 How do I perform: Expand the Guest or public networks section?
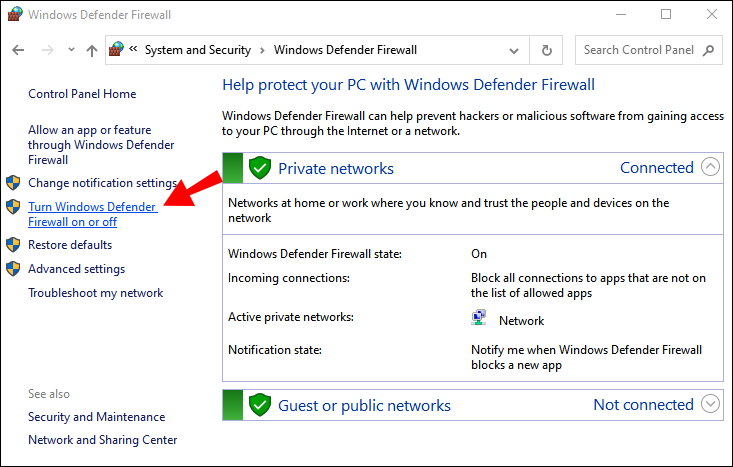tap(711, 405)
